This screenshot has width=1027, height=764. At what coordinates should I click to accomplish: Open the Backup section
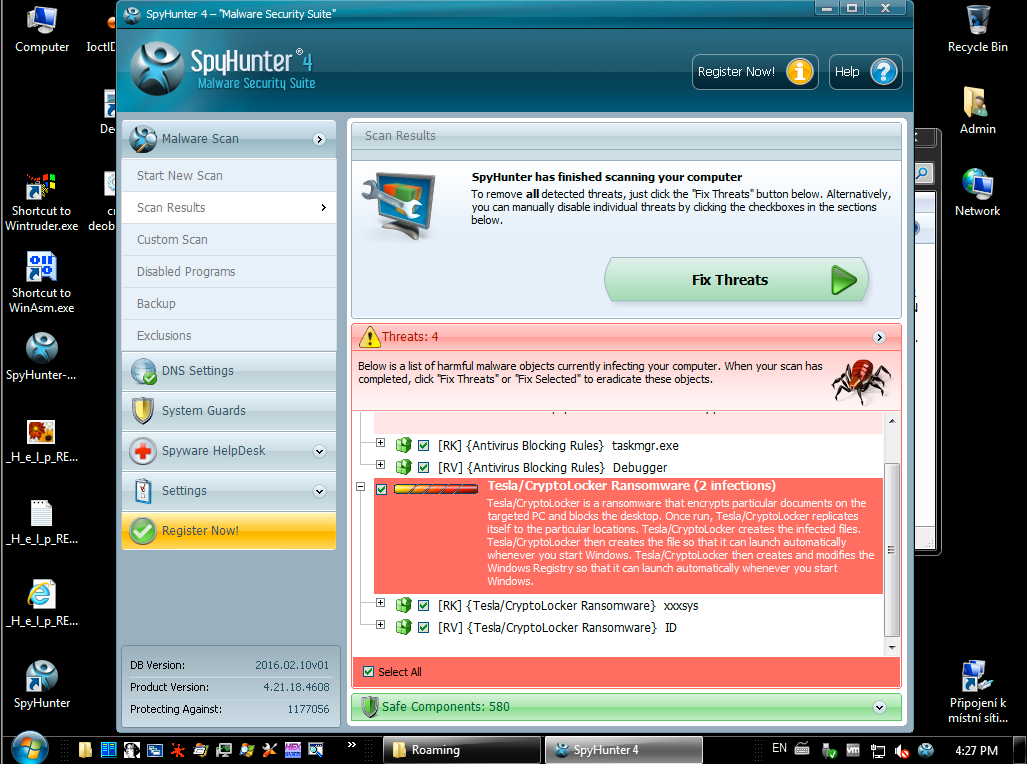tap(229, 303)
